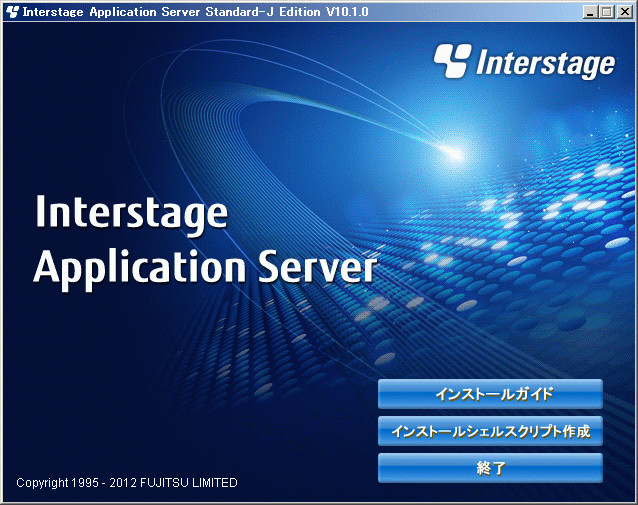Click the Interstage logo at top right
638x505 pixels.
(524, 62)
